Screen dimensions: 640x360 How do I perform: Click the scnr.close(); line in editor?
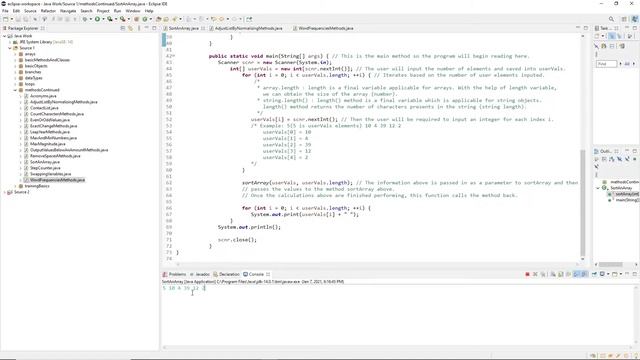[x=237, y=240]
